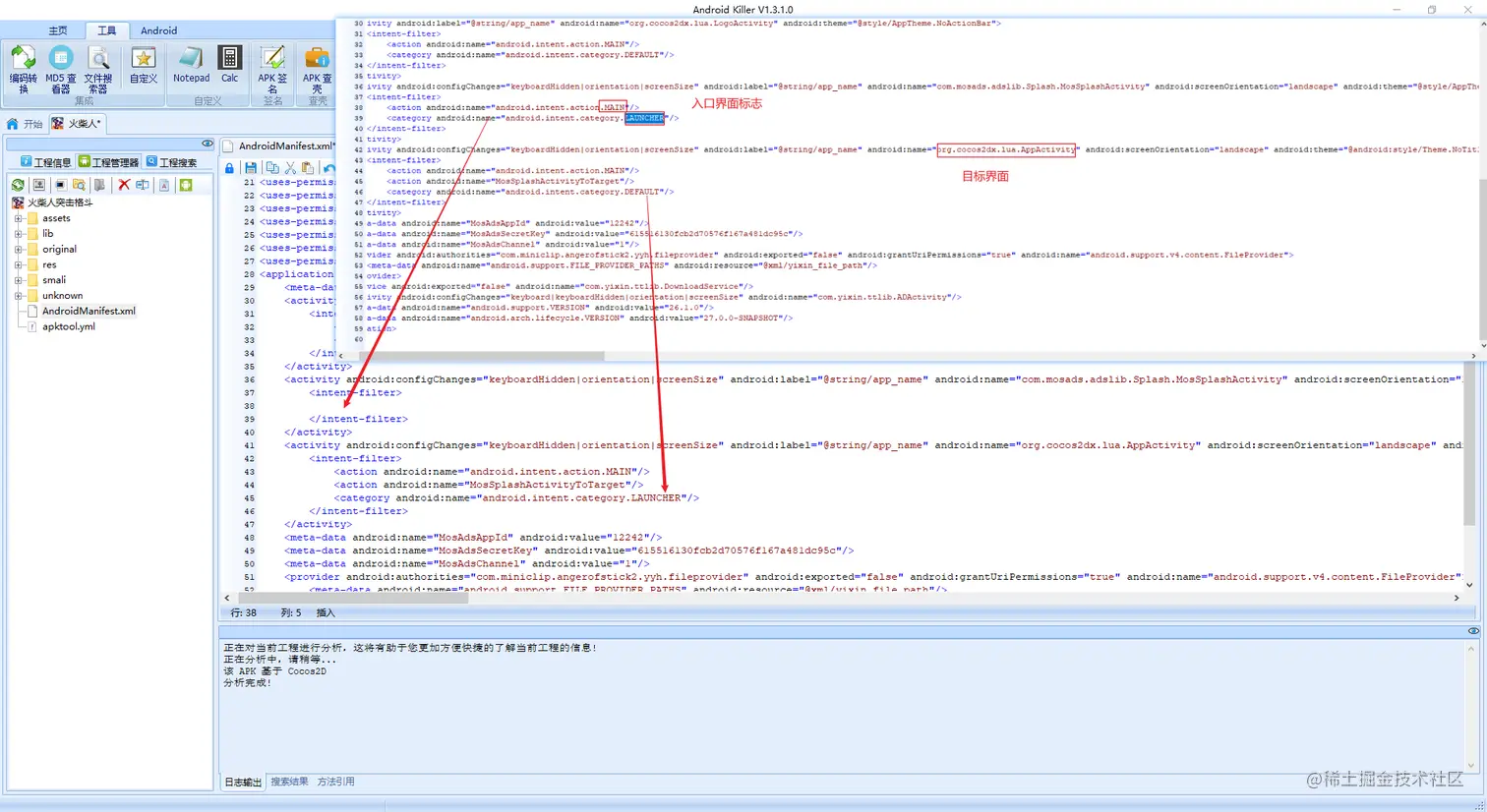1487x812 pixels.
Task: Click line 45 LAUNCHER category in lower editor
Action: [x=516, y=498]
